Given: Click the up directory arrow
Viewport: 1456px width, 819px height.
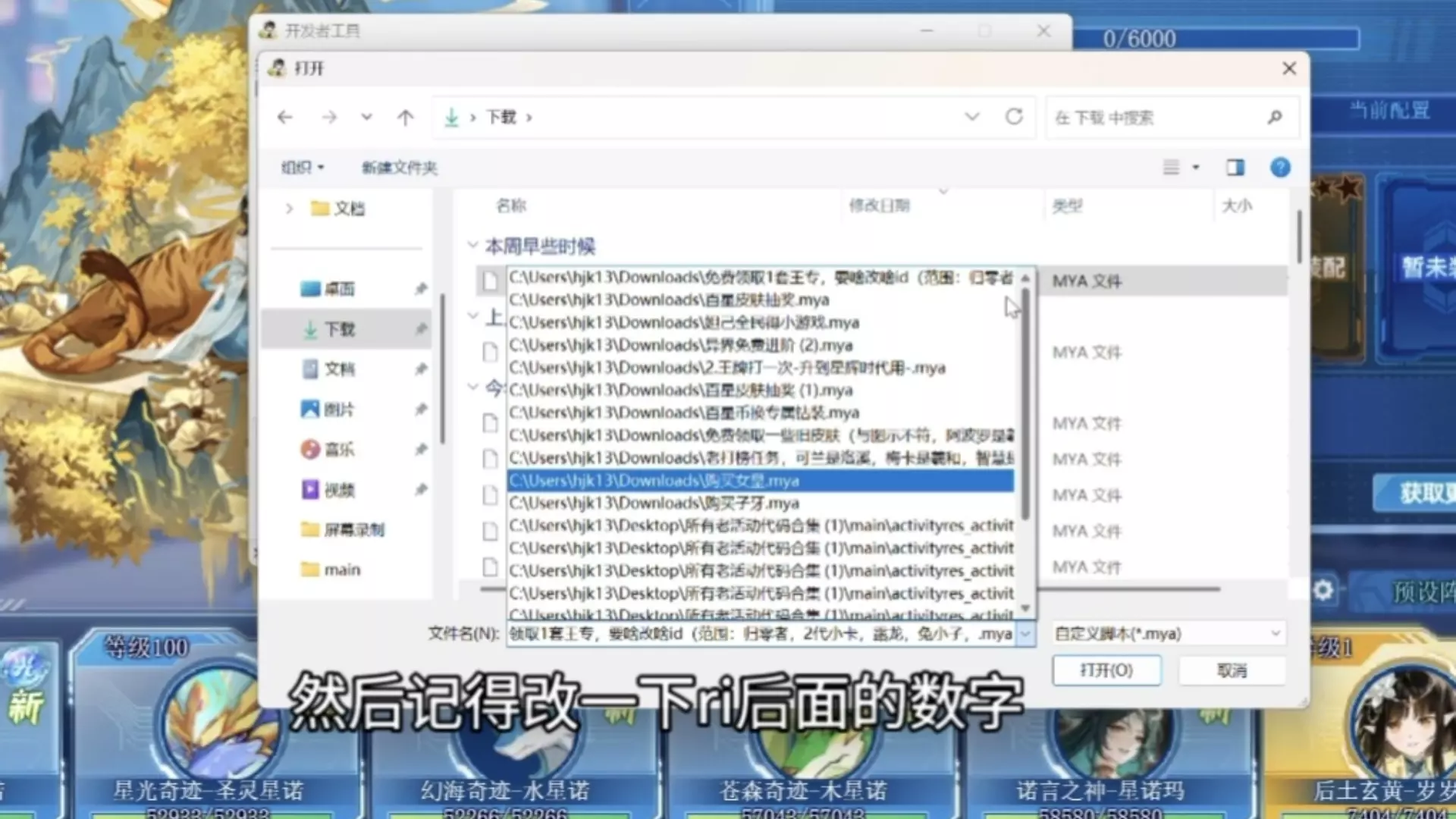Looking at the screenshot, I should click(406, 118).
